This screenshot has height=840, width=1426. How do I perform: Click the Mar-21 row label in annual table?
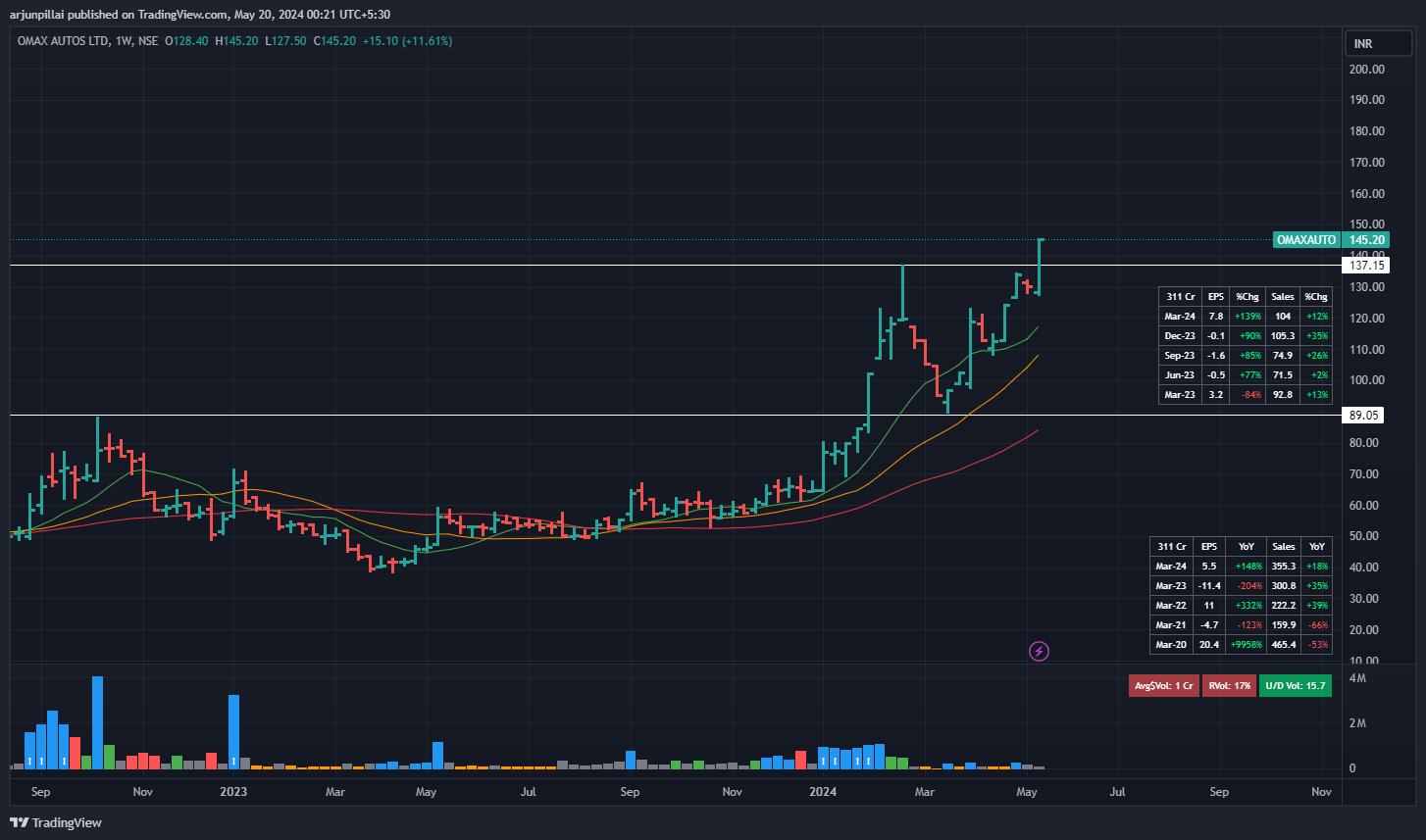pos(1169,625)
